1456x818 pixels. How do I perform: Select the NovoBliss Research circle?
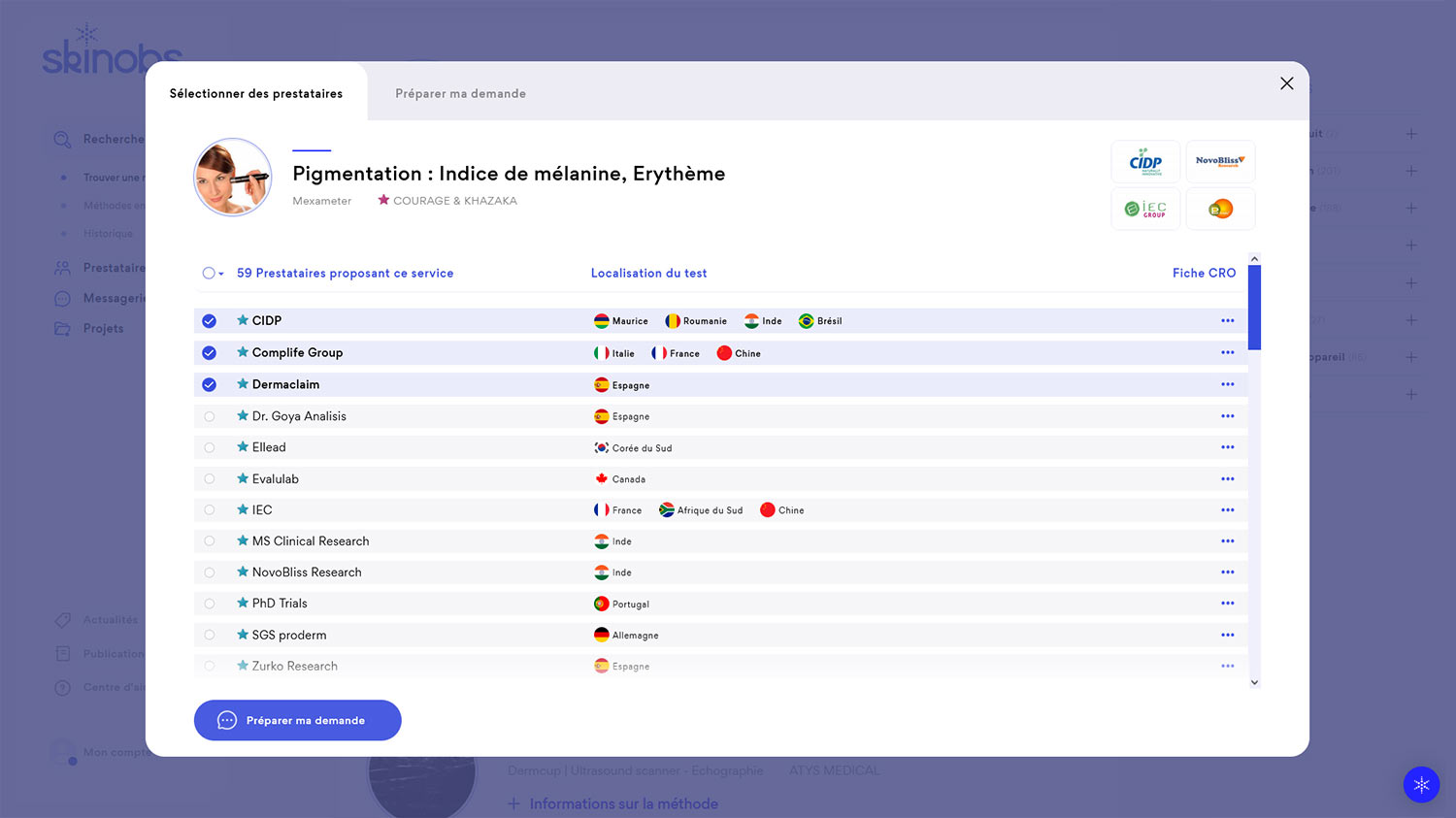[x=209, y=573]
